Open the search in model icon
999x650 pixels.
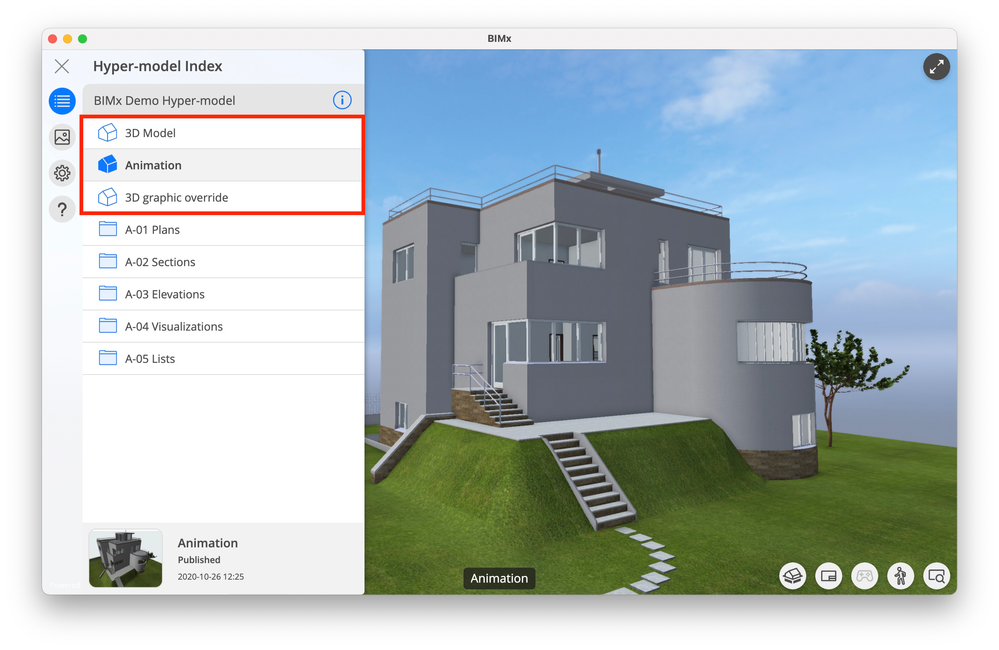937,576
